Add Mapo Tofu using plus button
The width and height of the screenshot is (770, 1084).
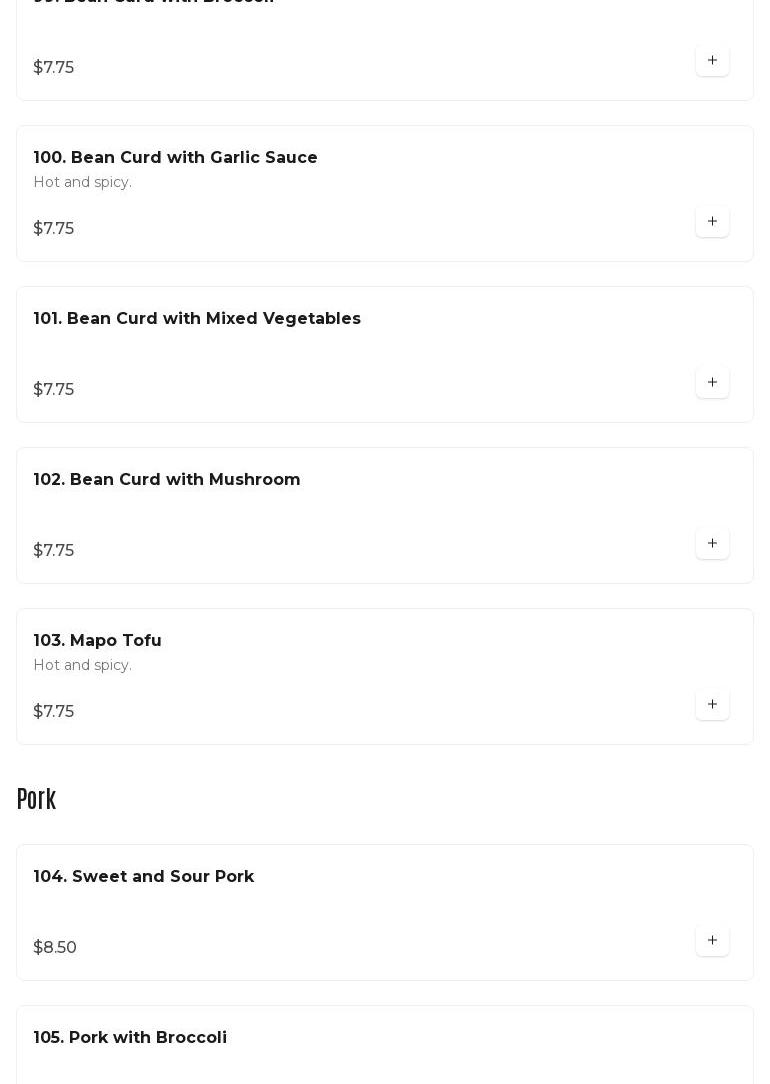click(712, 704)
